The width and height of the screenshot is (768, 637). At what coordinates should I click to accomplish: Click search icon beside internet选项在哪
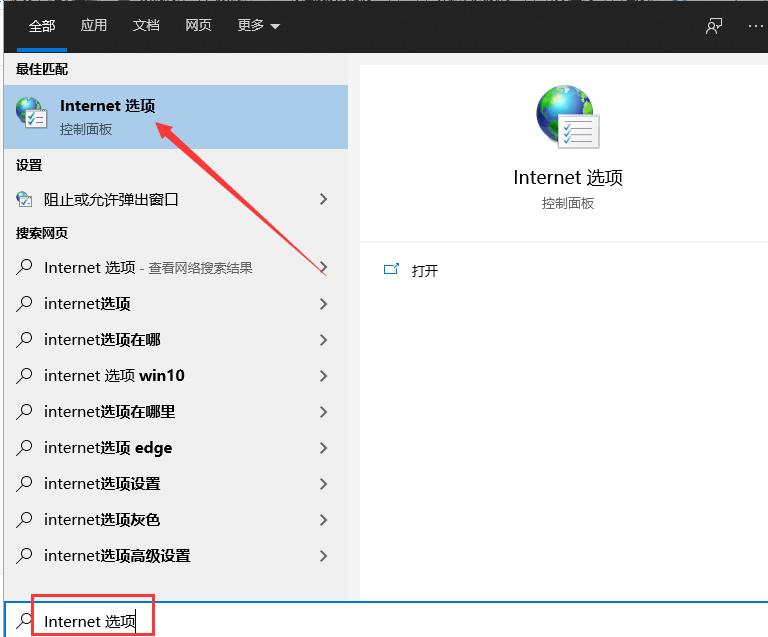24,339
